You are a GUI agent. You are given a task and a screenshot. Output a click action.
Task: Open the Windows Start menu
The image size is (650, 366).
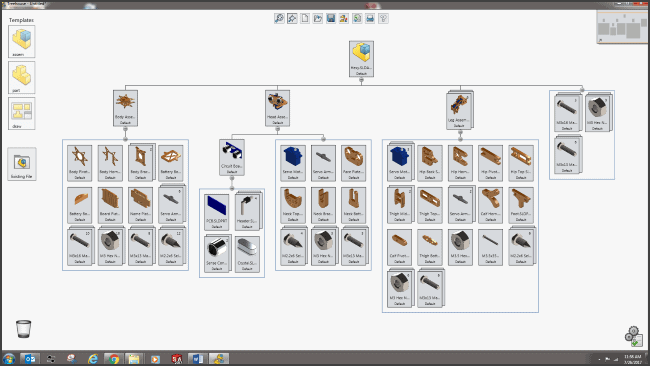pyautogui.click(x=8, y=359)
